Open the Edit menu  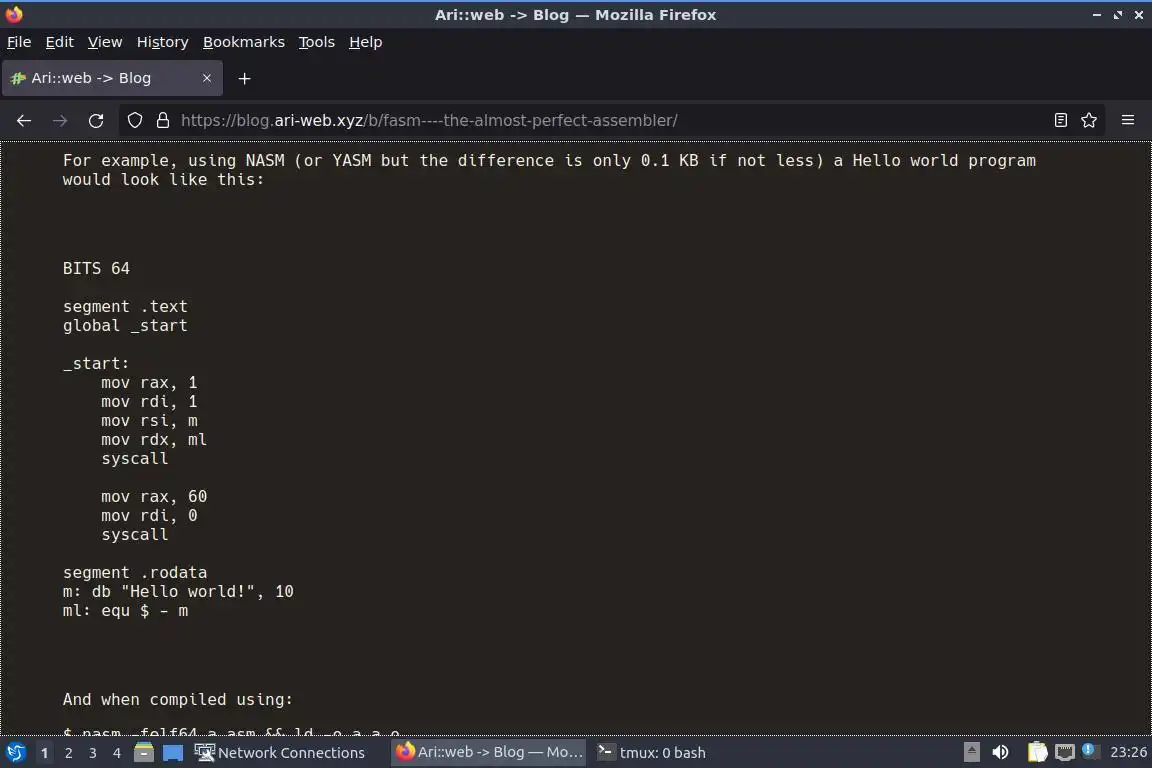60,42
